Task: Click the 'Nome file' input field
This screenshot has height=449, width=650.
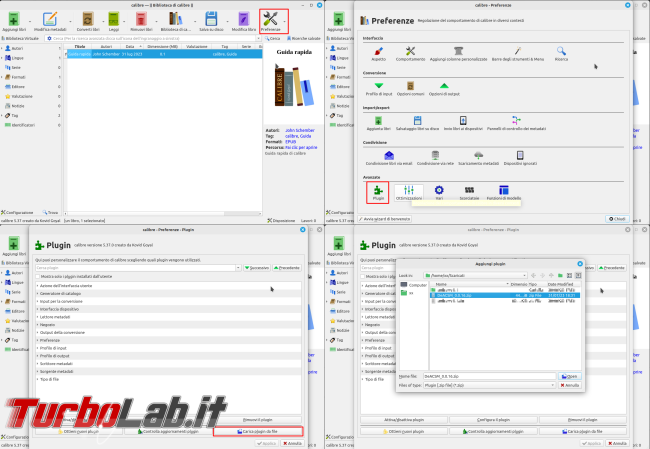Action: [x=489, y=376]
